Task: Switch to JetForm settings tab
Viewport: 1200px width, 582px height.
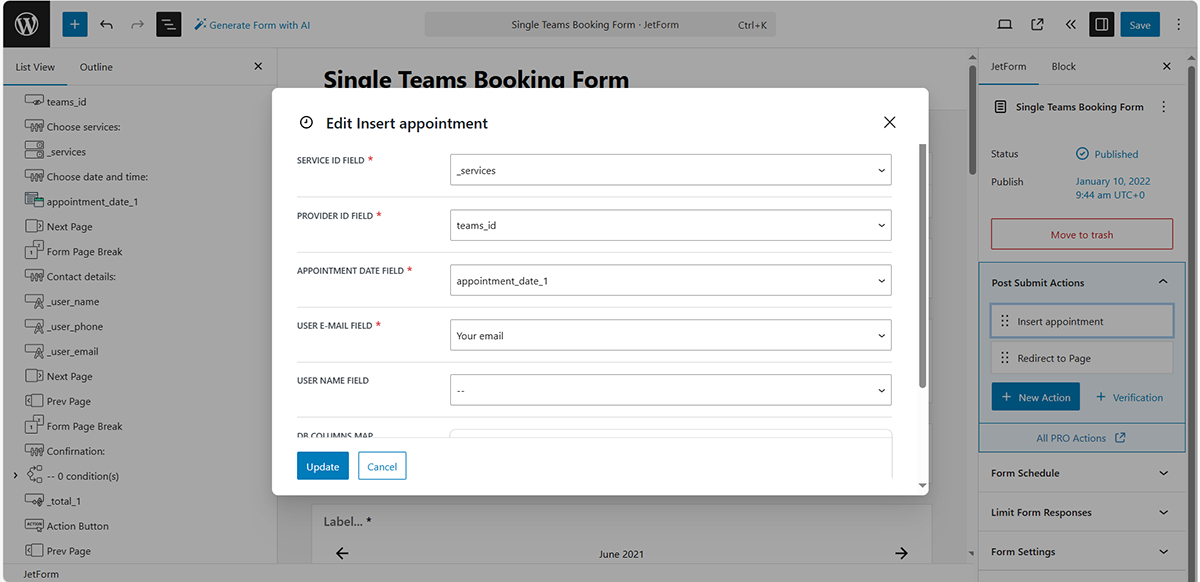Action: coord(1008,66)
